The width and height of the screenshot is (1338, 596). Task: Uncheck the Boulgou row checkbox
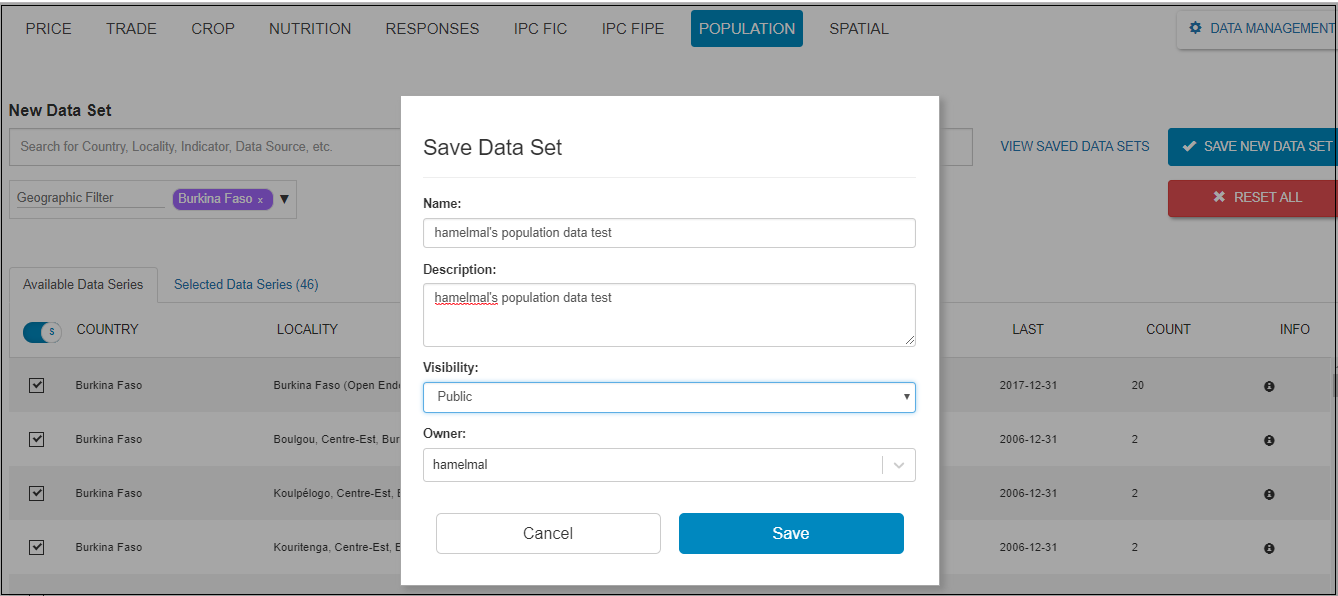click(37, 439)
